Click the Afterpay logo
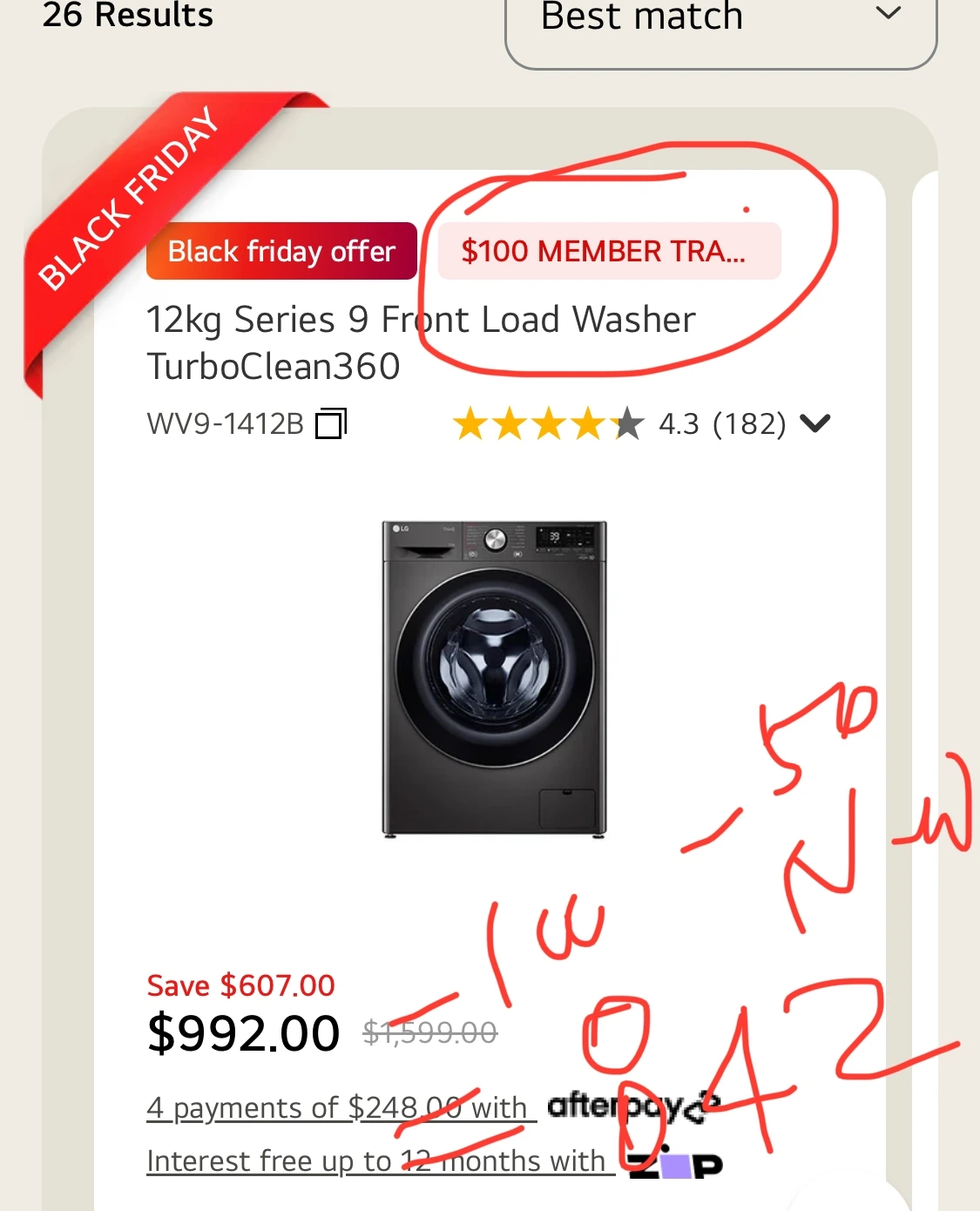 634,1106
